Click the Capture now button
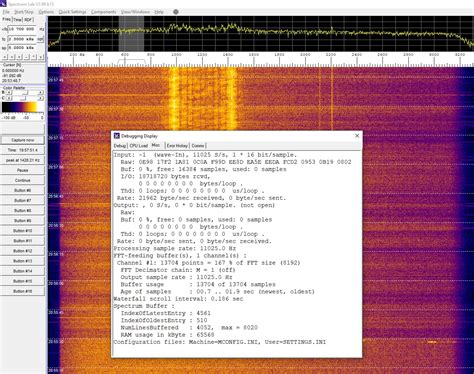Viewport: 474px width, 374px height. 23,140
